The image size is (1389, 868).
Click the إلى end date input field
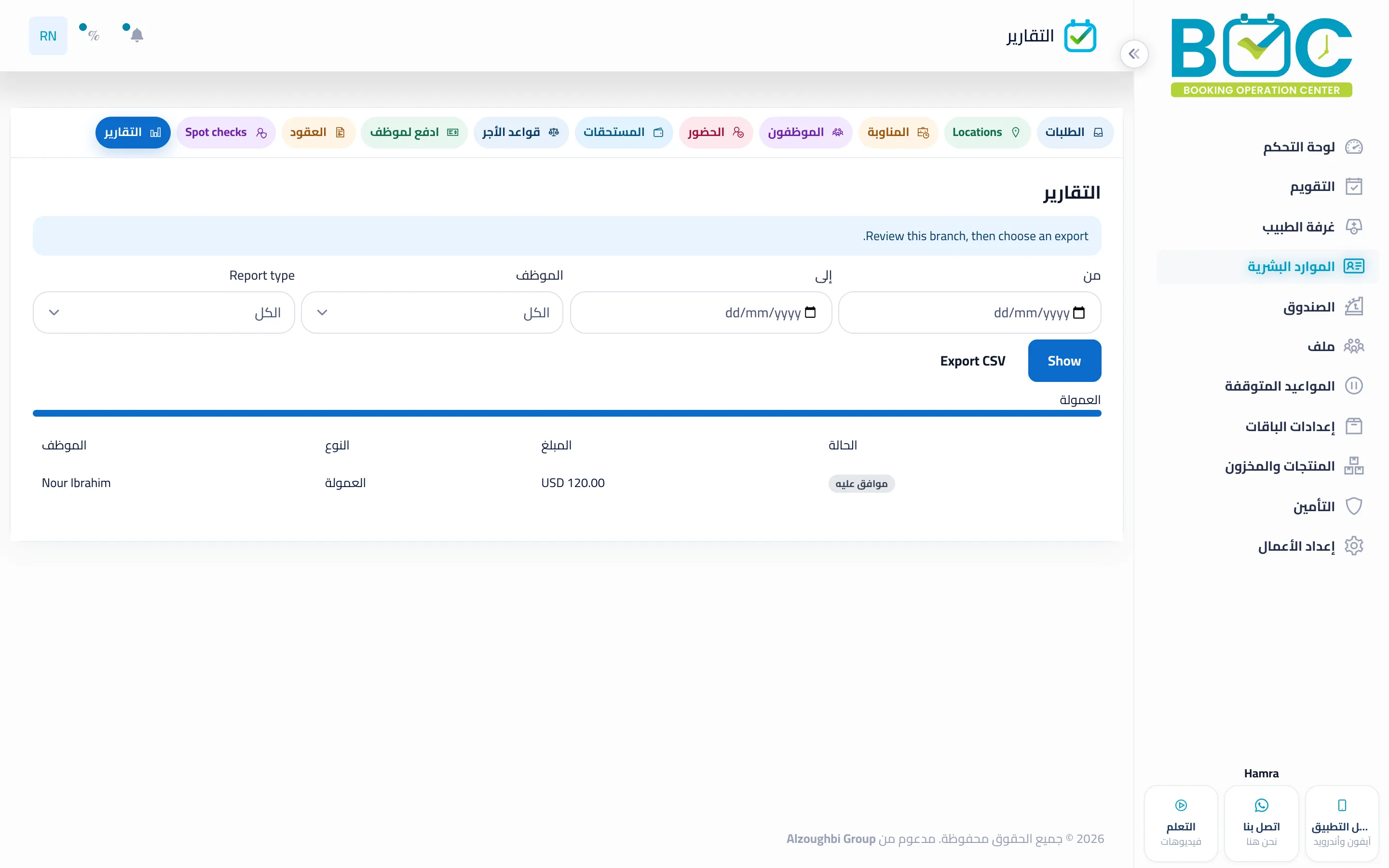click(701, 312)
